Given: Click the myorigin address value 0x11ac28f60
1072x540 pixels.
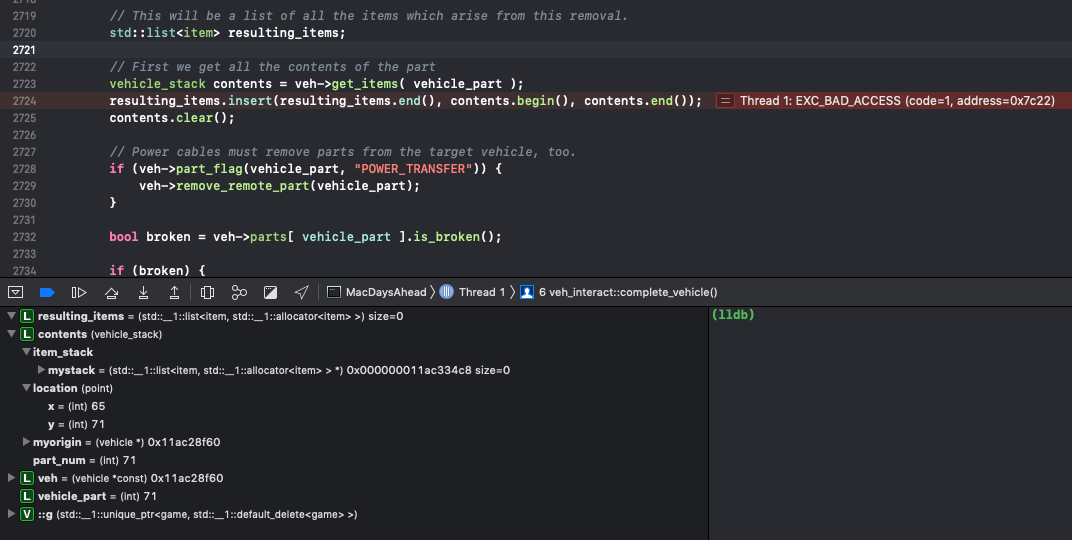Looking at the screenshot, I should (184, 442).
